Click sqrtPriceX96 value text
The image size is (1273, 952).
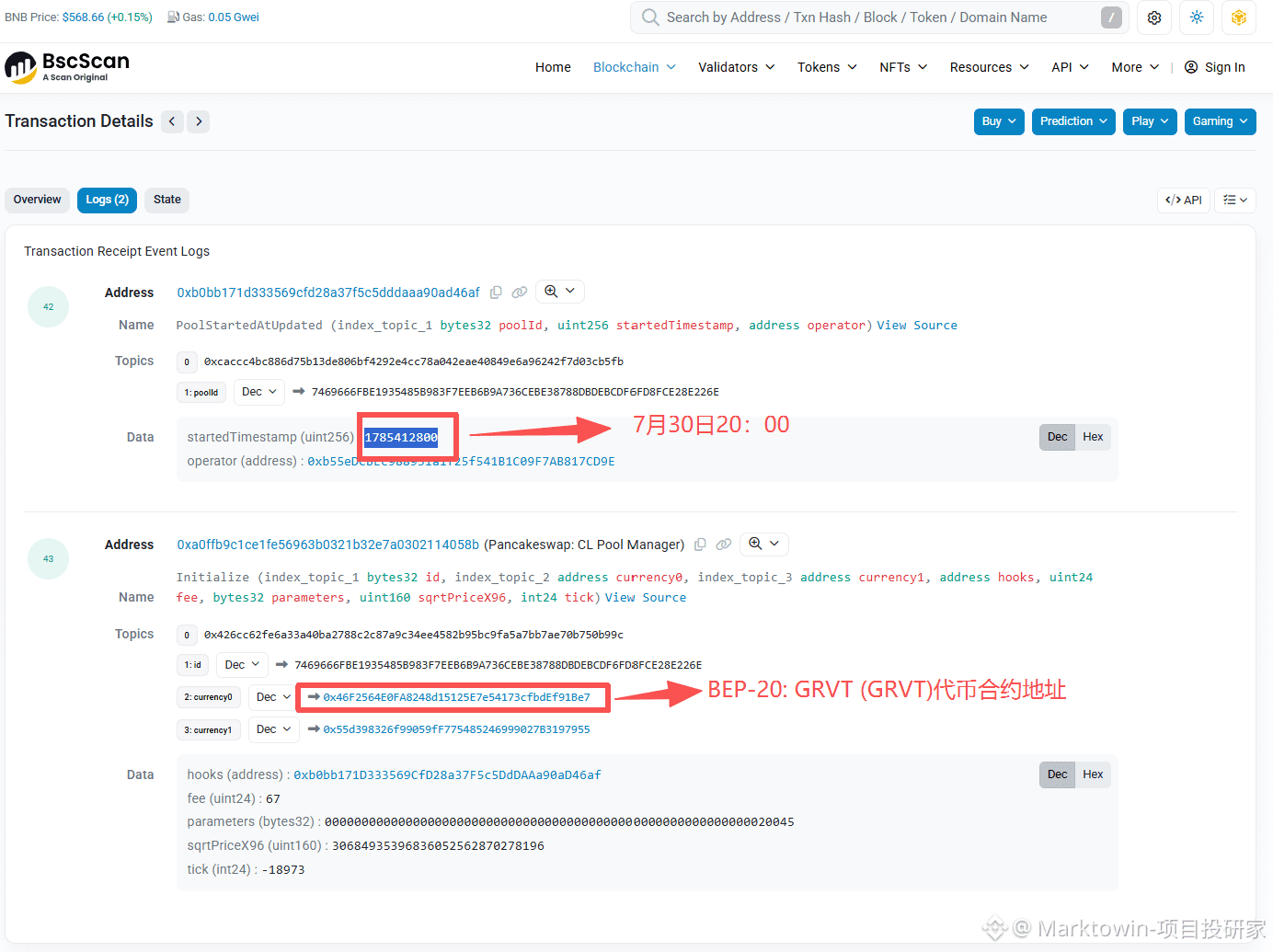point(438,846)
